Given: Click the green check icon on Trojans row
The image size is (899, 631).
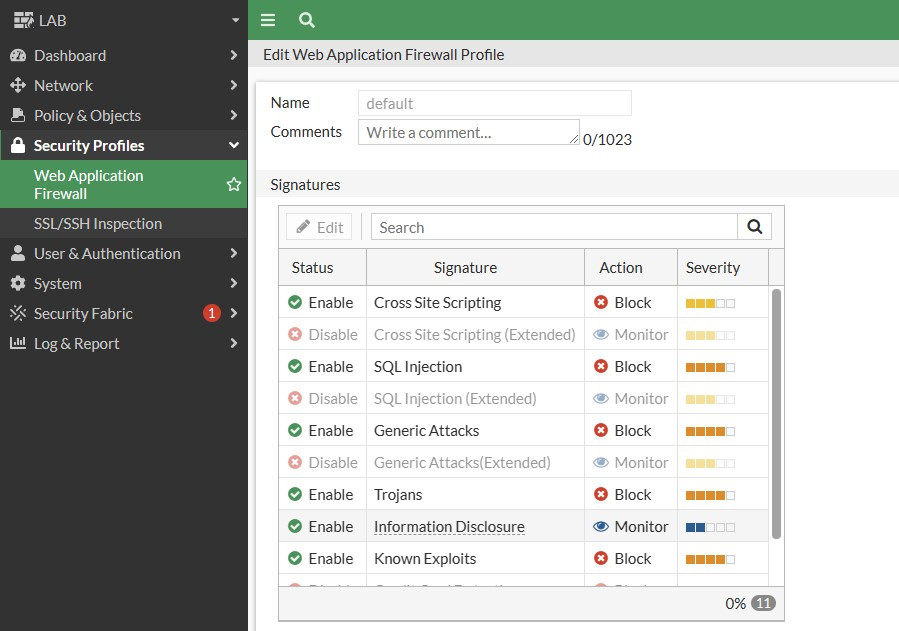Looking at the screenshot, I should 295,494.
